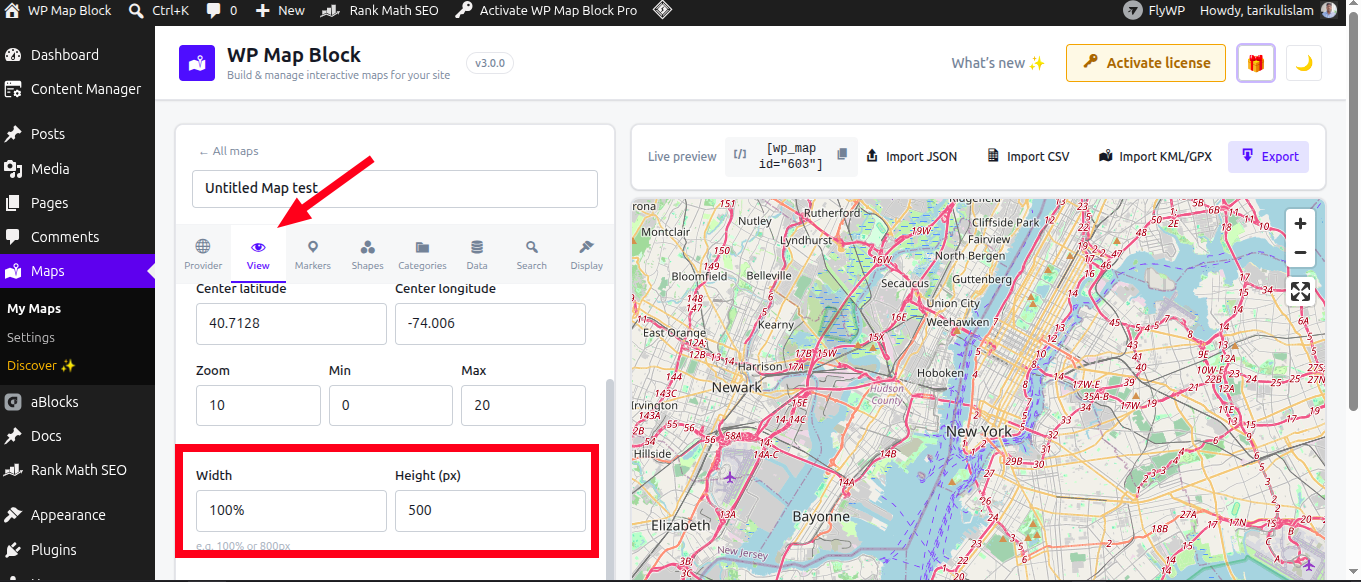Open Ctrl+K search in admin bar
Image resolution: width=1361 pixels, height=582 pixels.
coord(159,11)
